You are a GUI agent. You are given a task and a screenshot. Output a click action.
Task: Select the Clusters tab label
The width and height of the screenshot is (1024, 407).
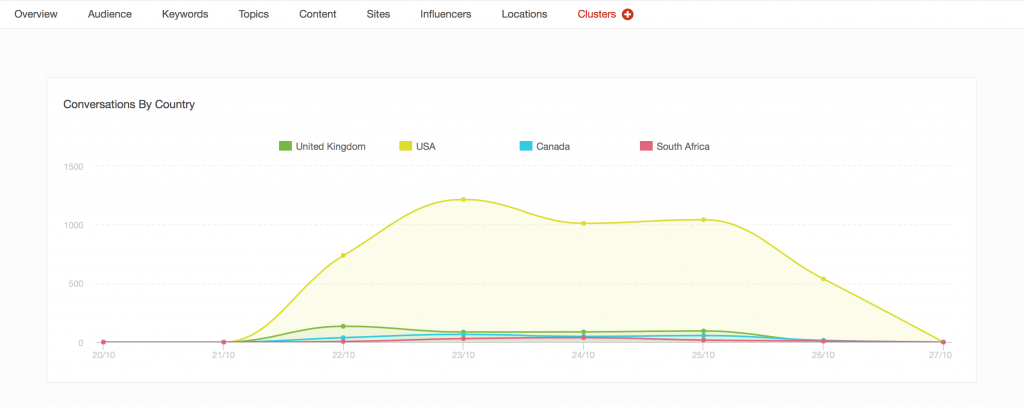pos(596,15)
